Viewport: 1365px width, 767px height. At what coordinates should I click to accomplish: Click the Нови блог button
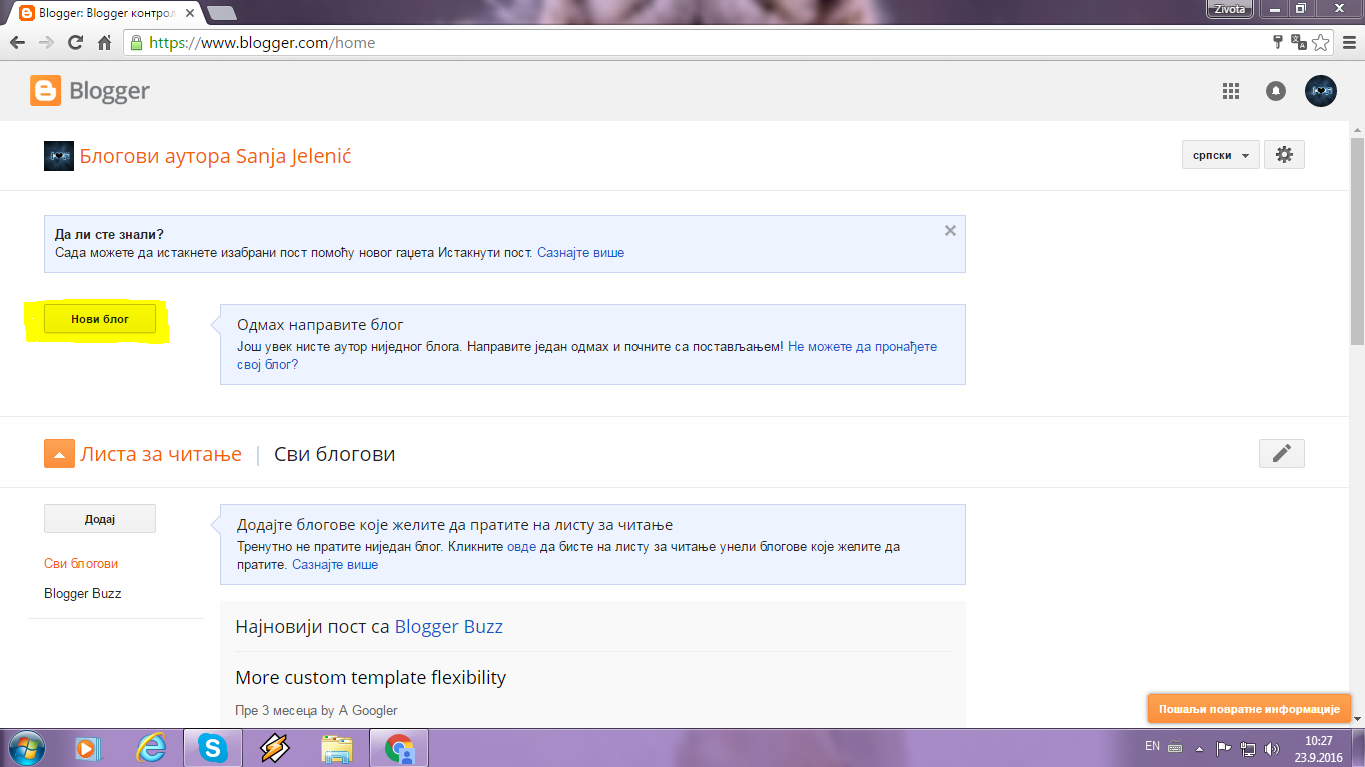pyautogui.click(x=100, y=319)
